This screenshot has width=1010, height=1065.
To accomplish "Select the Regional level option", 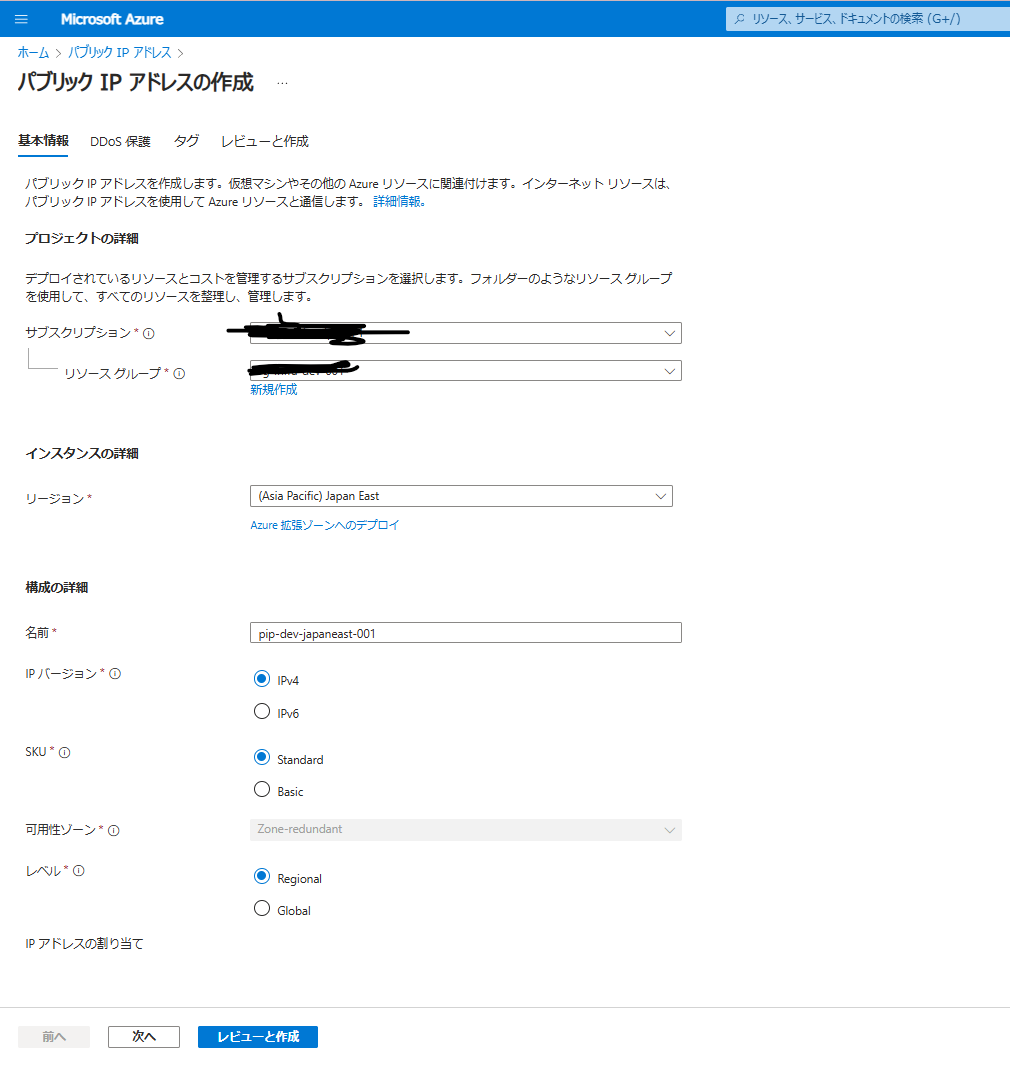I will pyautogui.click(x=261, y=876).
